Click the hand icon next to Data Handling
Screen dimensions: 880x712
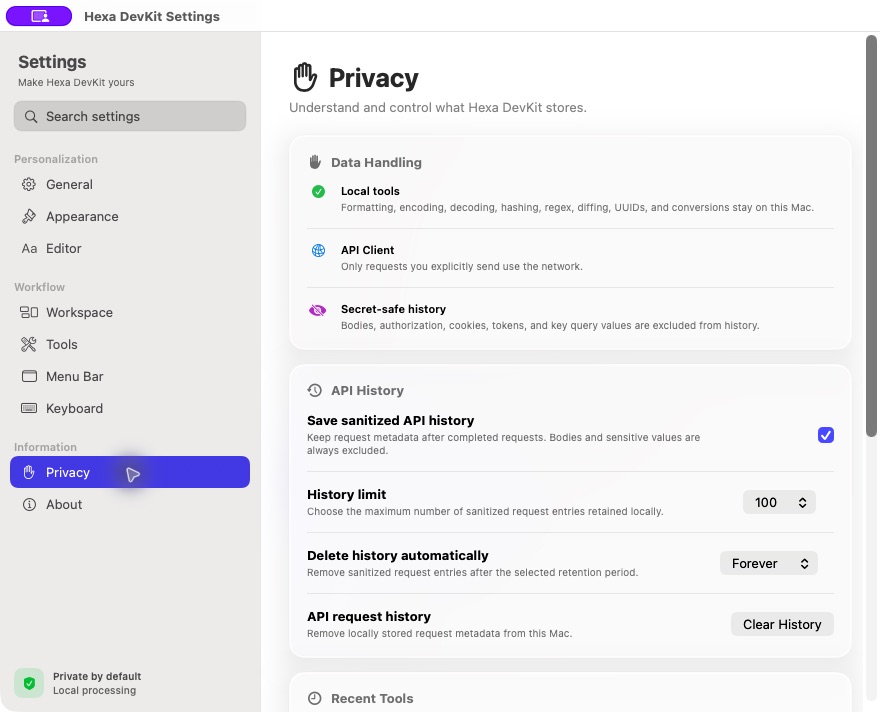pos(315,162)
